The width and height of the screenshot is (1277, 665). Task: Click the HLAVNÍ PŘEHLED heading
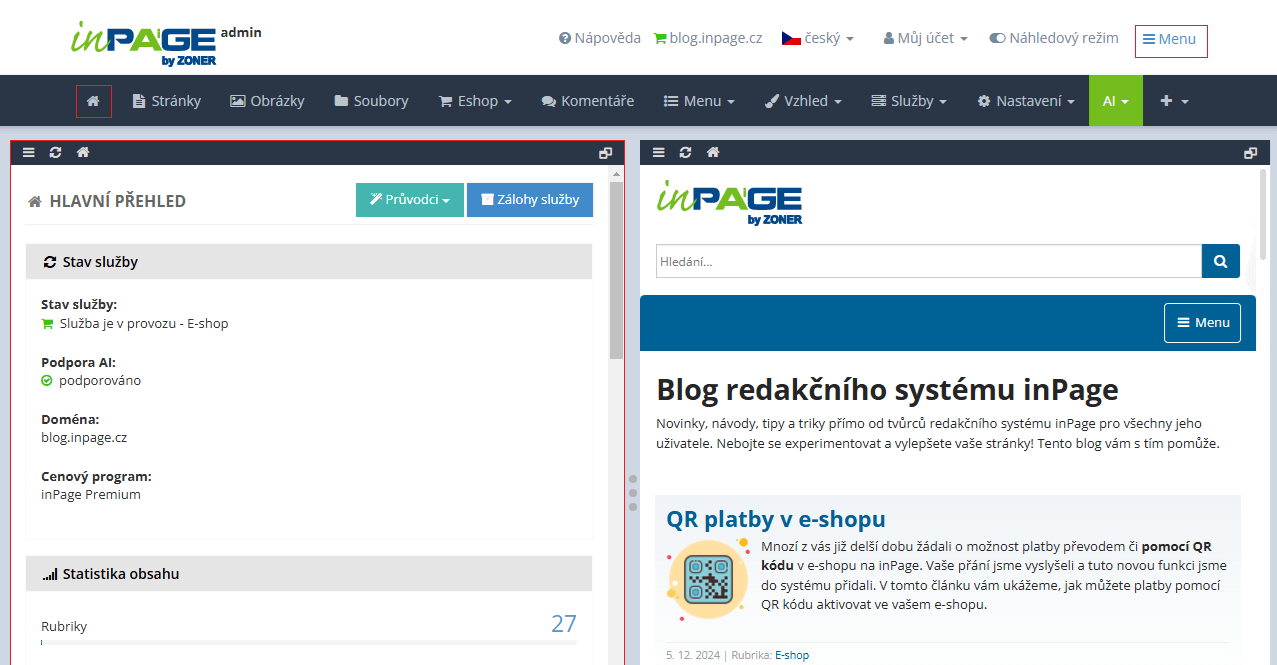tap(118, 201)
